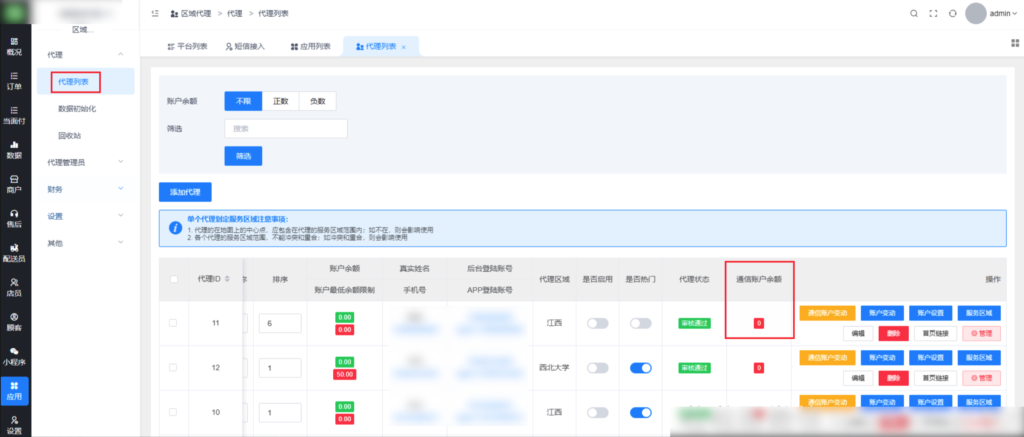Tick the select-all checkbox in table header
The height and width of the screenshot is (437, 1024).
(173, 279)
